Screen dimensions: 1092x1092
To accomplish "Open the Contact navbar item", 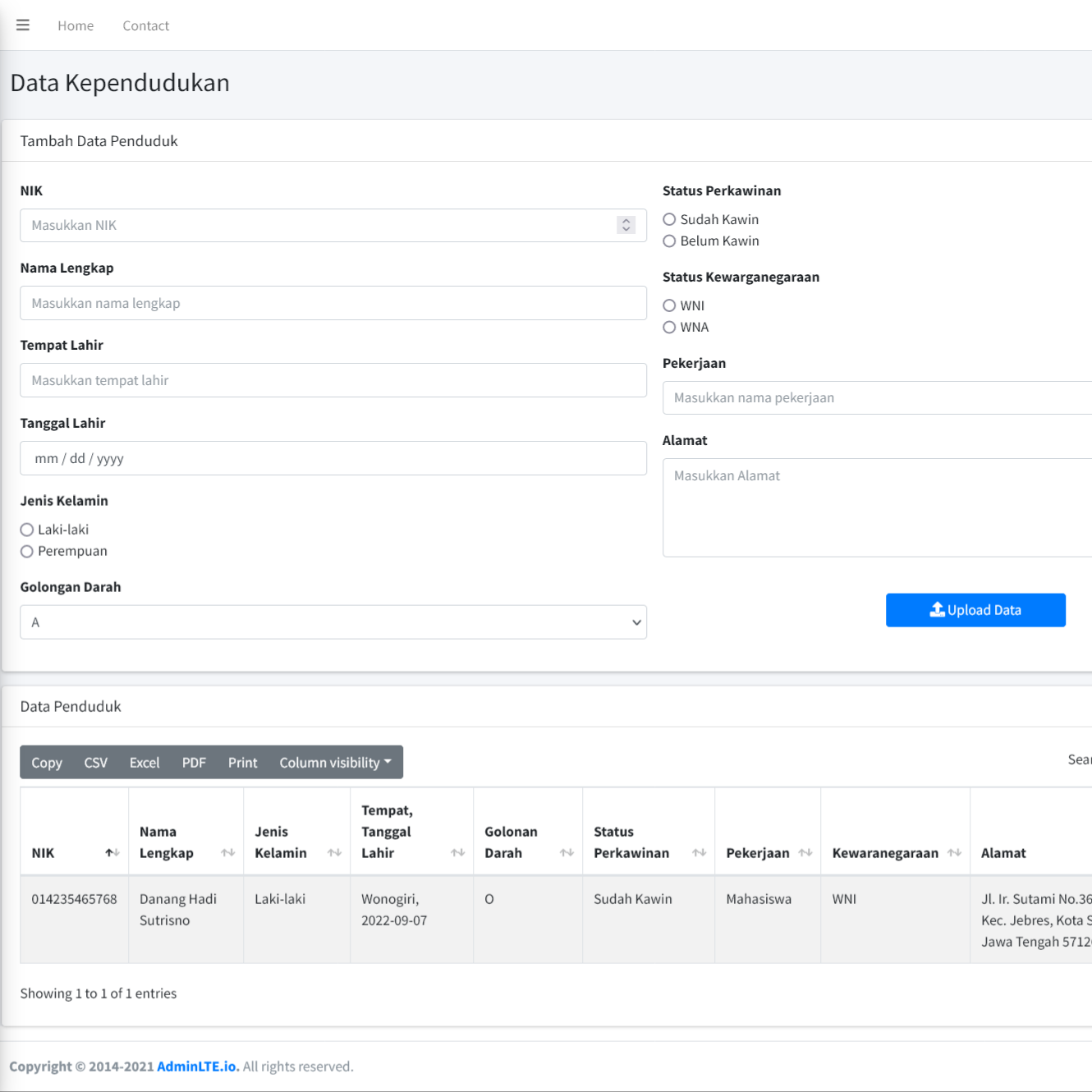I will (x=145, y=25).
